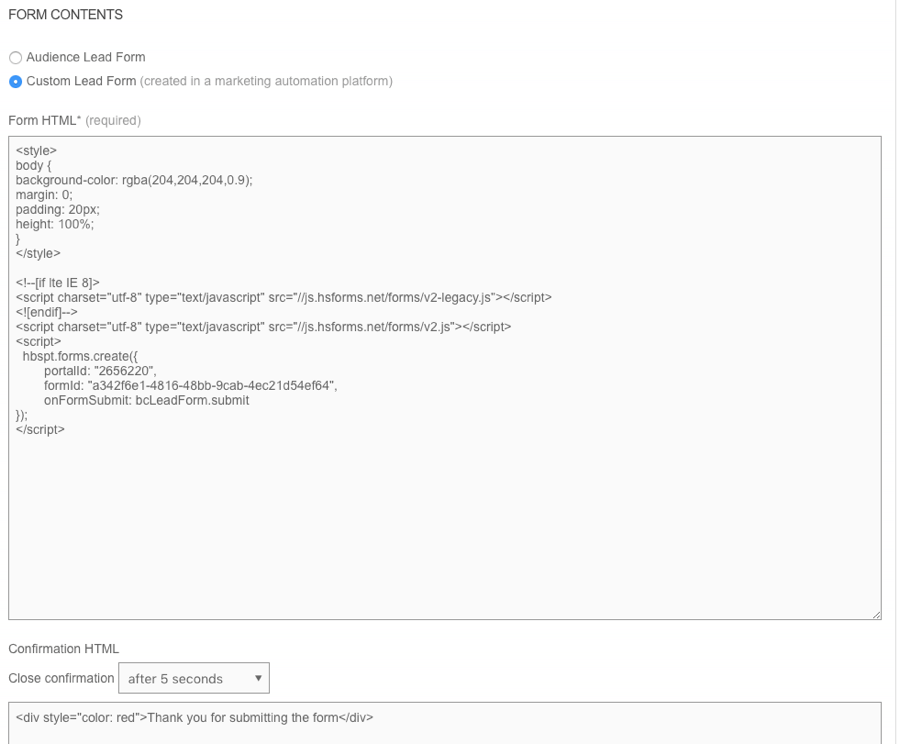Click the "Custom Lead Form" label text

[81, 82]
